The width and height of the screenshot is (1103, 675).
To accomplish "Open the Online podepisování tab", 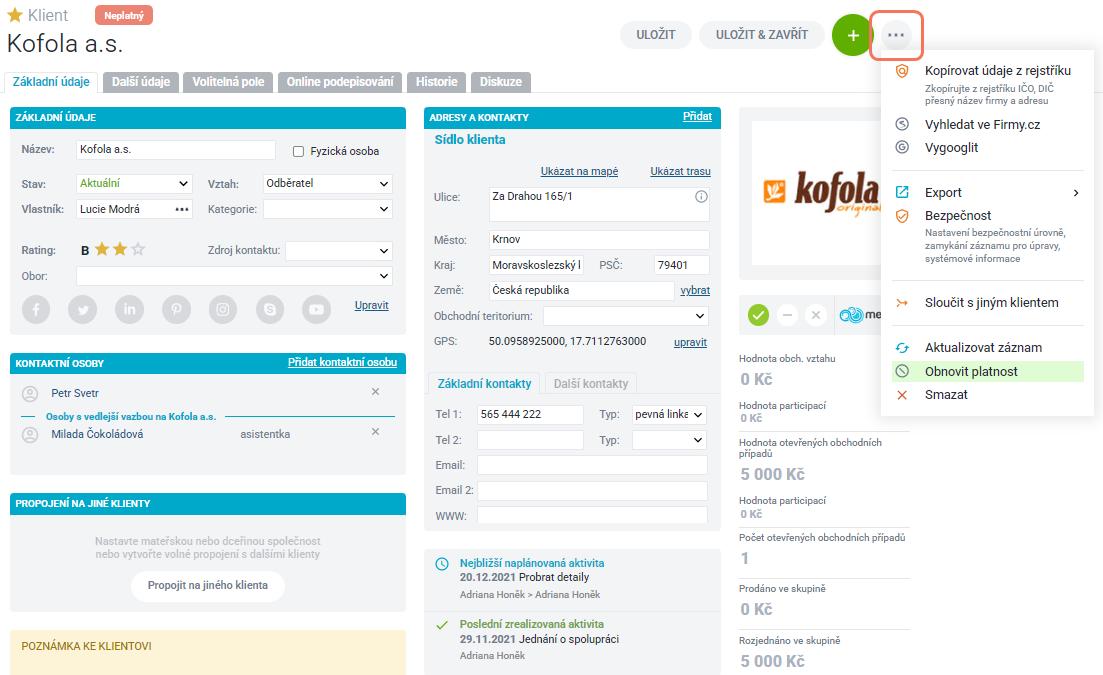I will pos(340,82).
